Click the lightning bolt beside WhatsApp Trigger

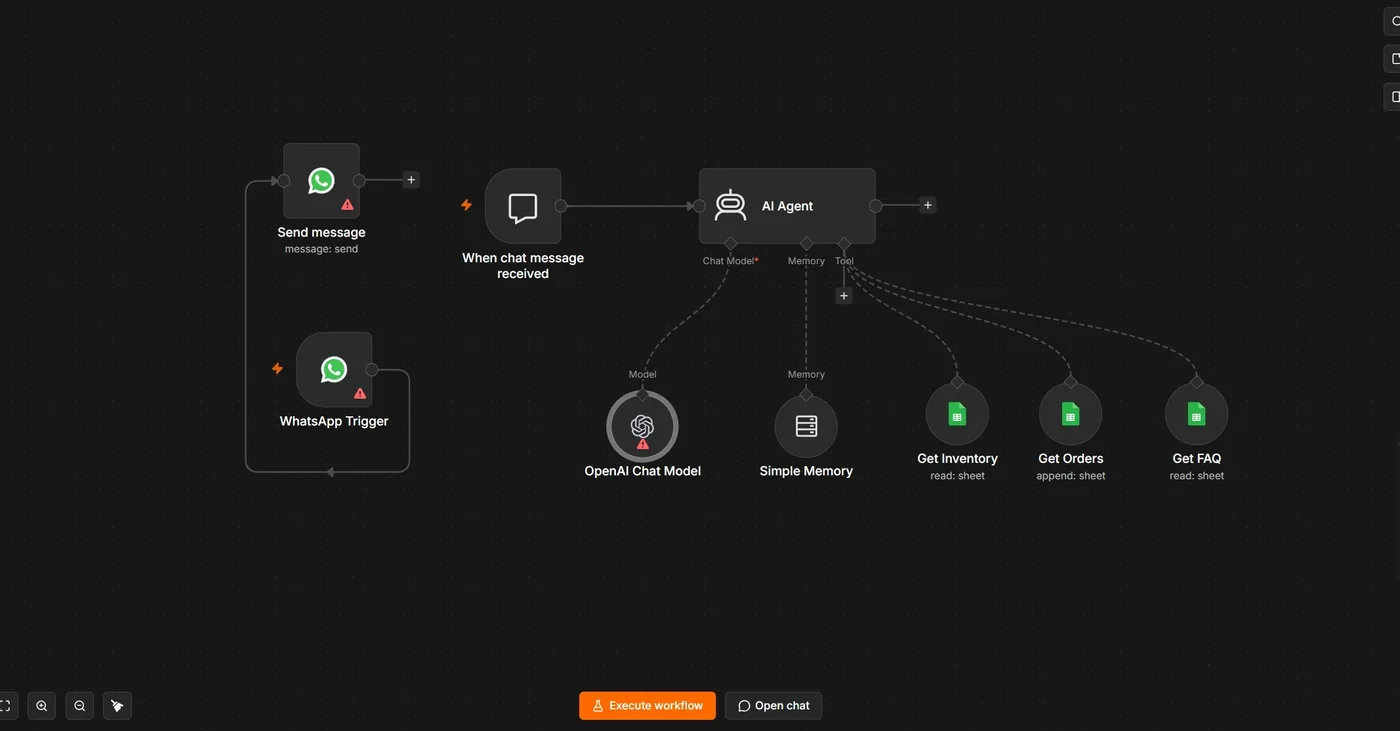278,368
